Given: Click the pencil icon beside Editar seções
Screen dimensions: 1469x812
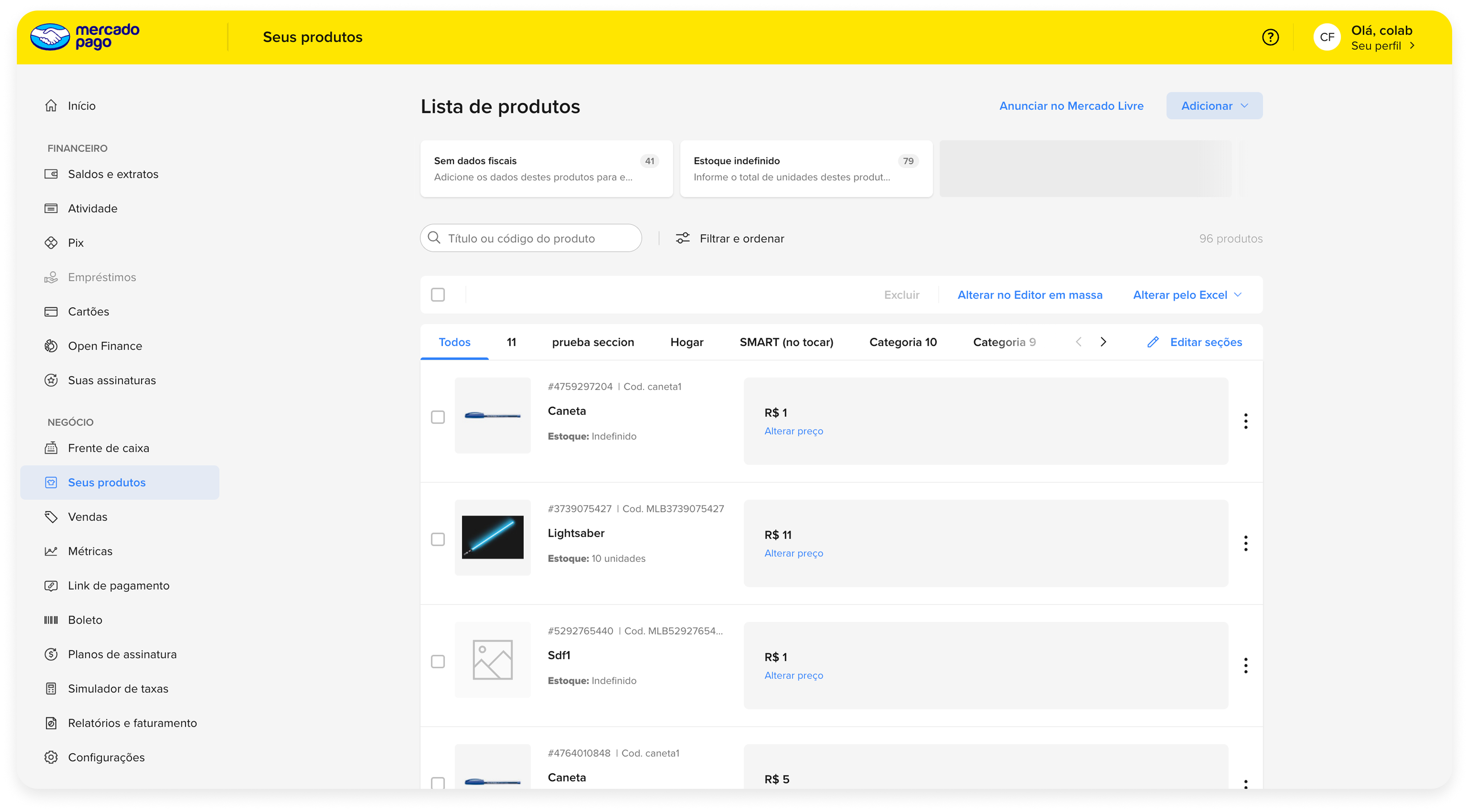Looking at the screenshot, I should (1153, 342).
